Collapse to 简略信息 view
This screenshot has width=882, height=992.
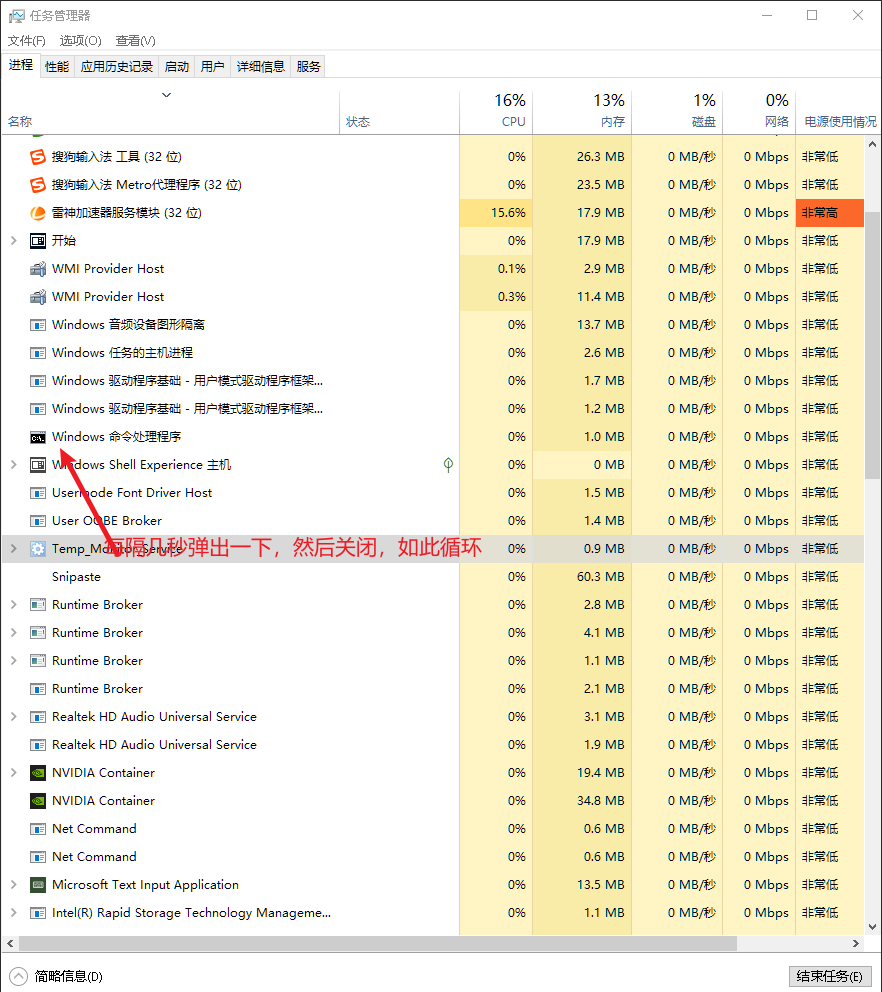tap(58, 976)
